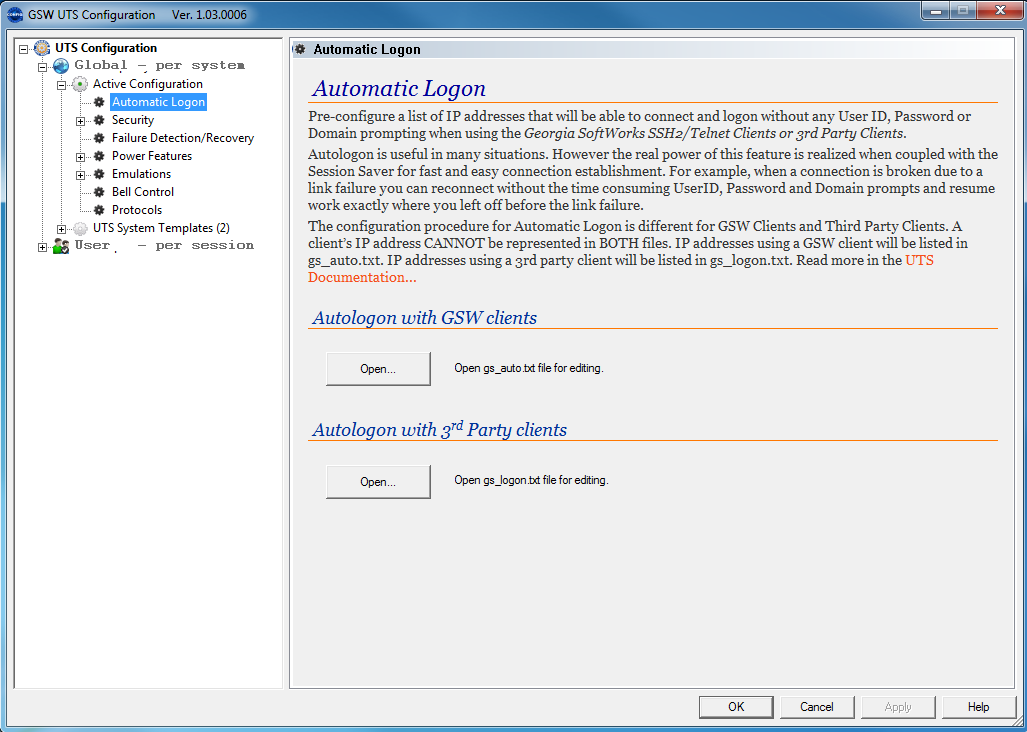1027x732 pixels.
Task: Select Power Features in the tree
Action: point(152,156)
